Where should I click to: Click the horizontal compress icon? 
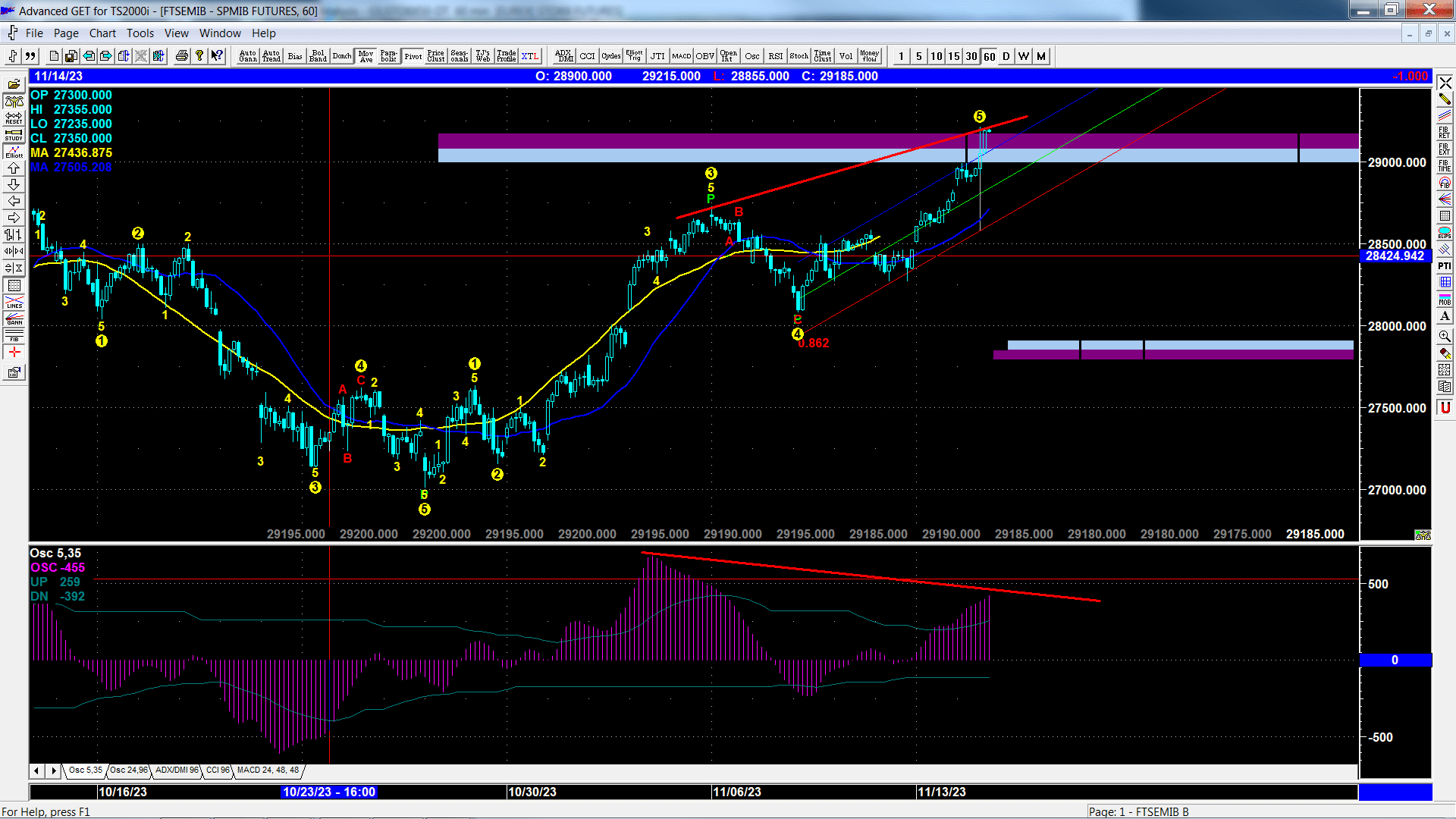tap(14, 251)
